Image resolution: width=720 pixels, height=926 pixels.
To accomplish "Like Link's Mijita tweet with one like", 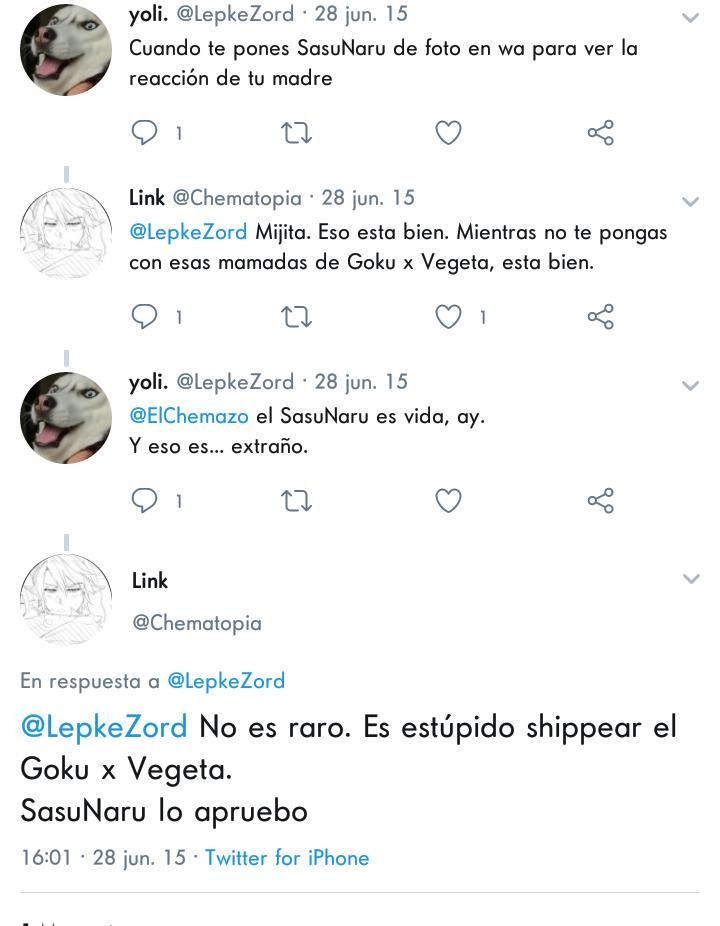I will [x=448, y=317].
